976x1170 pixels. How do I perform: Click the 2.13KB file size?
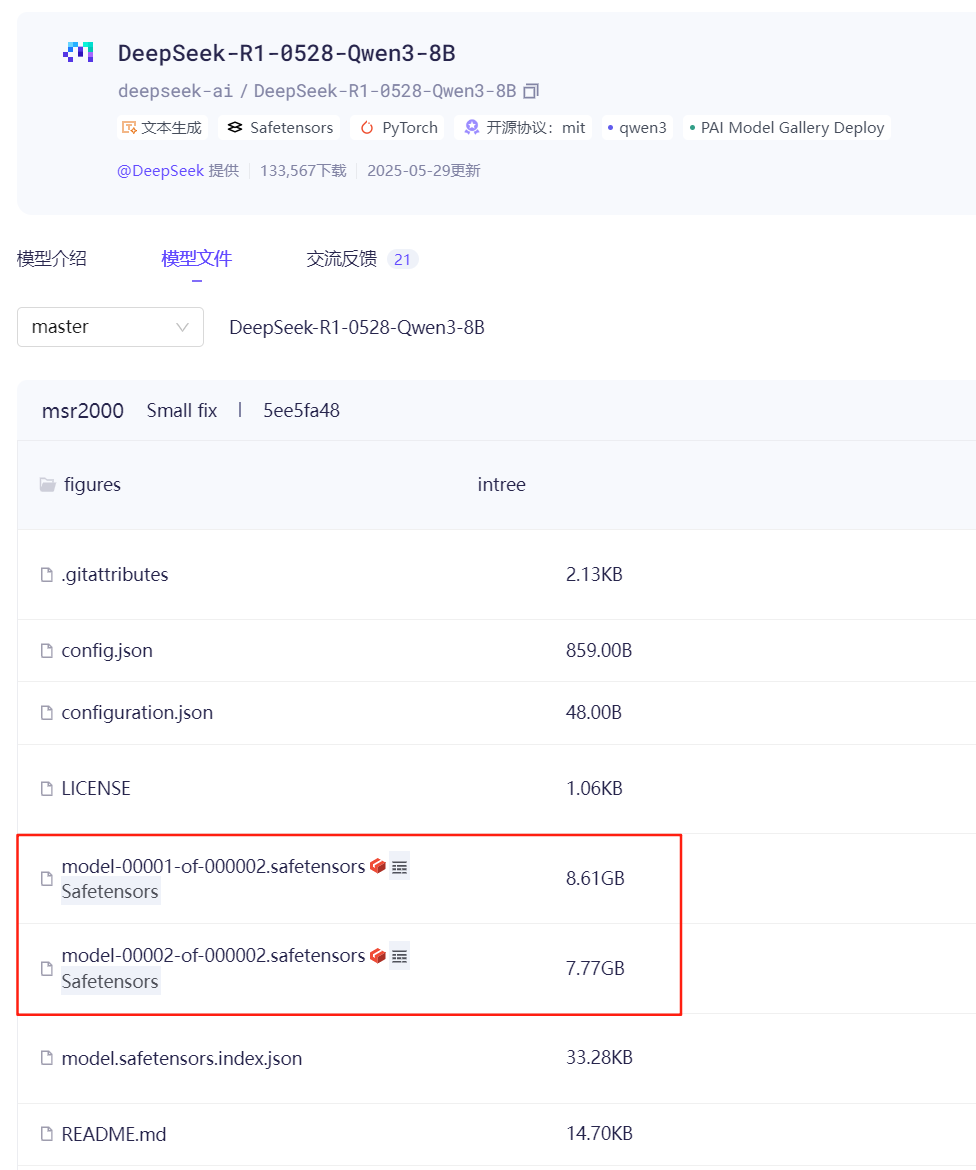click(594, 575)
